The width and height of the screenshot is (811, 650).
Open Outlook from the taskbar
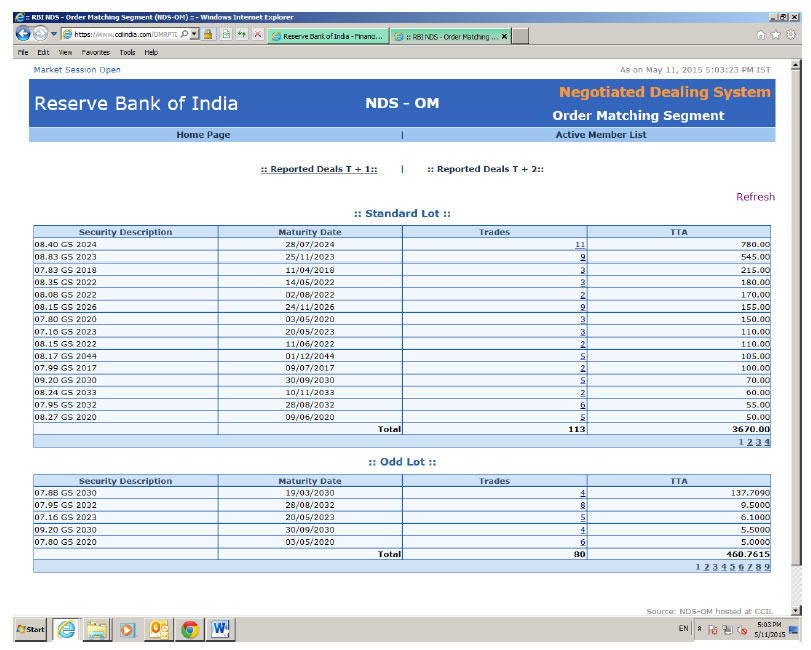(x=159, y=629)
